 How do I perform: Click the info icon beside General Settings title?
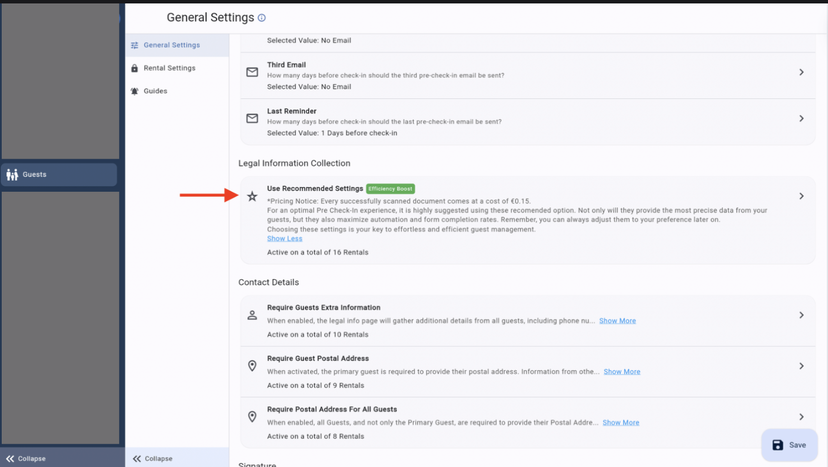pos(262,18)
